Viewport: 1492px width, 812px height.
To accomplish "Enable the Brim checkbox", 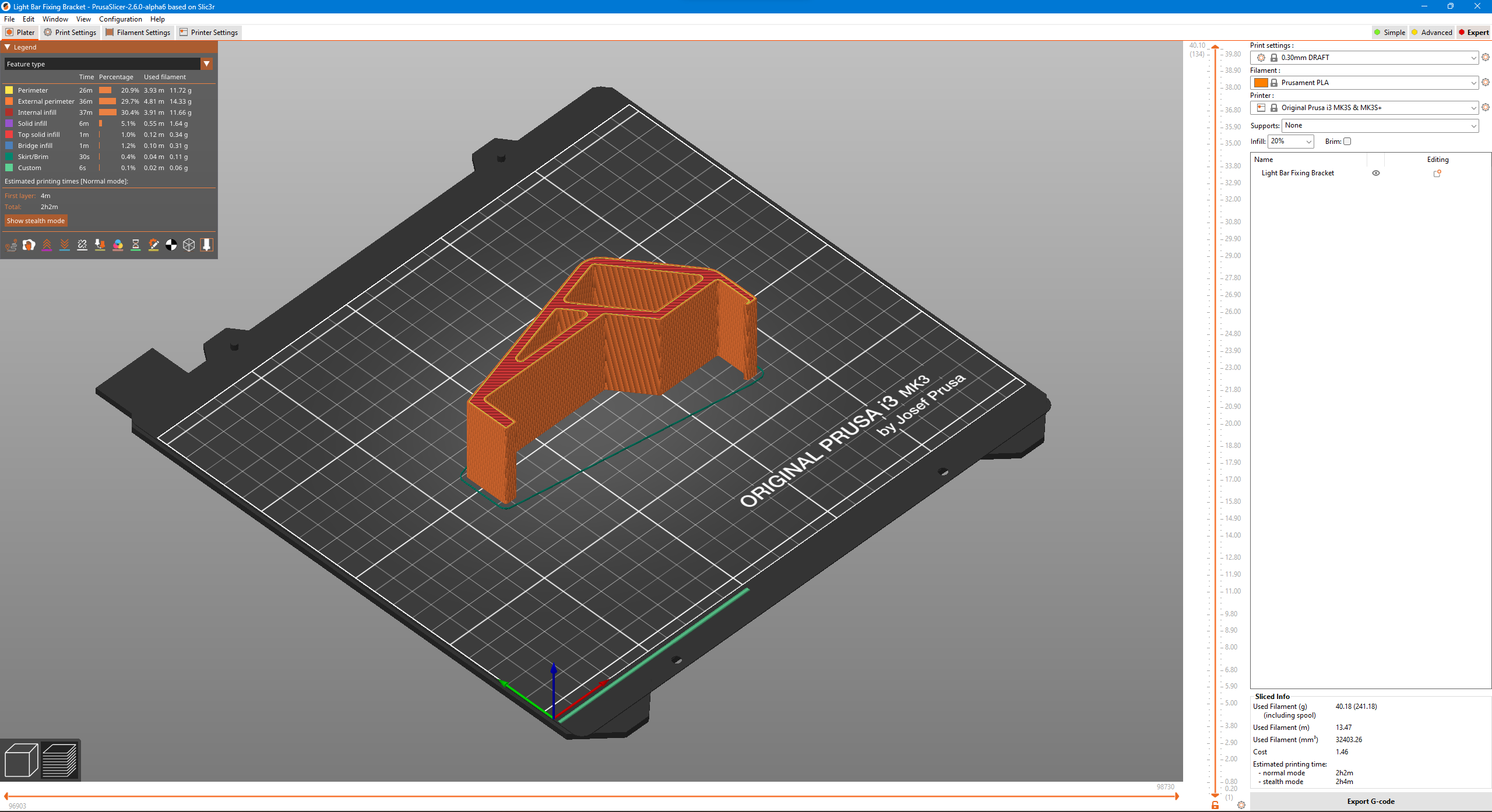I will (x=1346, y=141).
